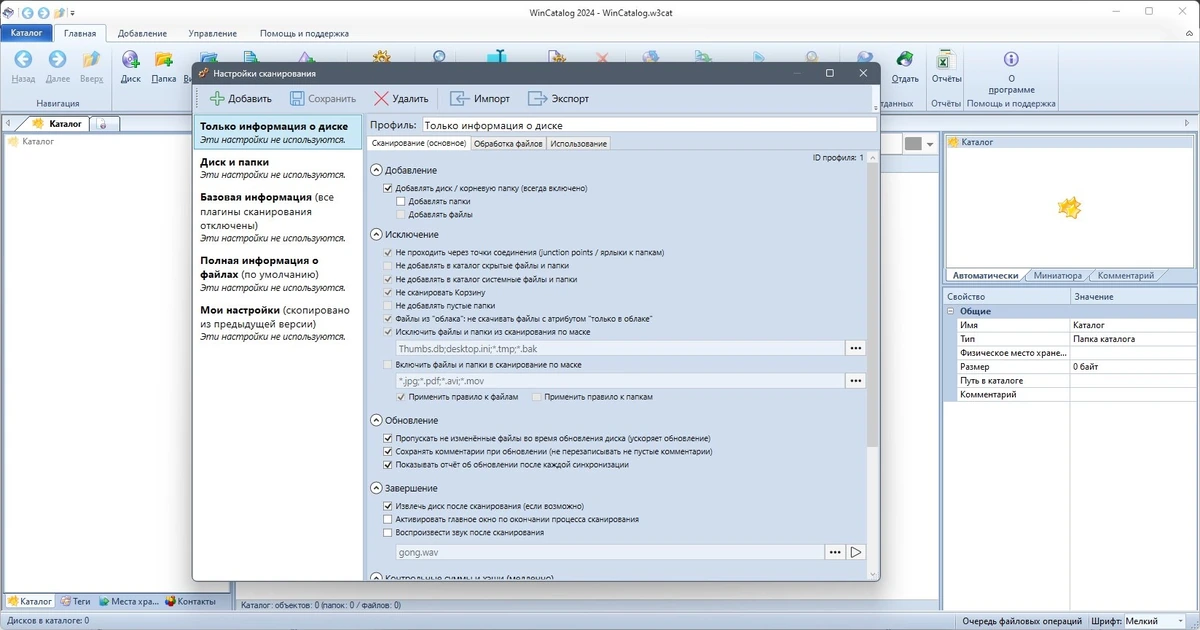Toggle the 'Добавлять файлы' checkbox

click(x=401, y=214)
